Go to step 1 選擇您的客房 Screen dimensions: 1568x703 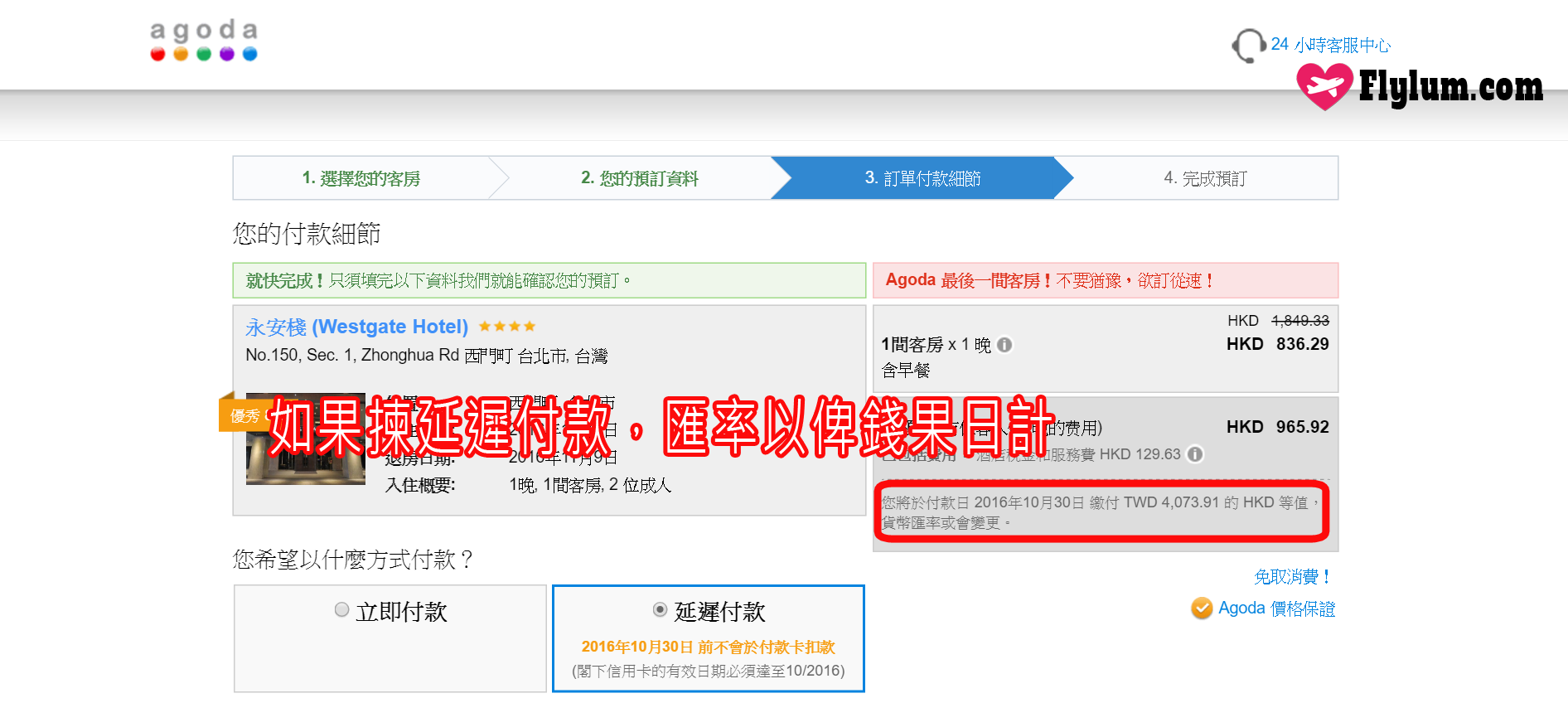coord(361,178)
